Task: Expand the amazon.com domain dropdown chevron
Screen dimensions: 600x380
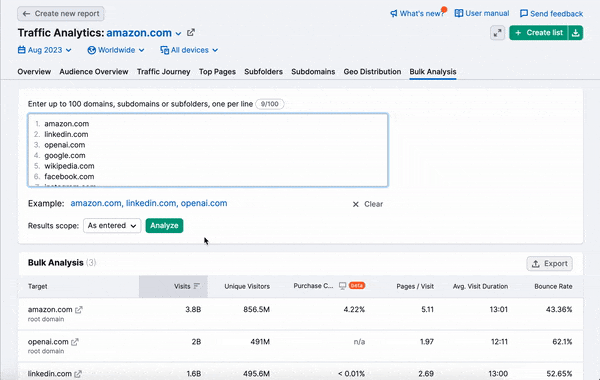Action: click(178, 34)
